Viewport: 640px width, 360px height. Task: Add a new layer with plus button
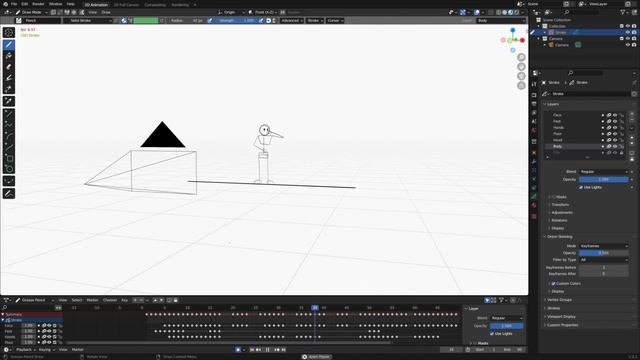[632, 114]
